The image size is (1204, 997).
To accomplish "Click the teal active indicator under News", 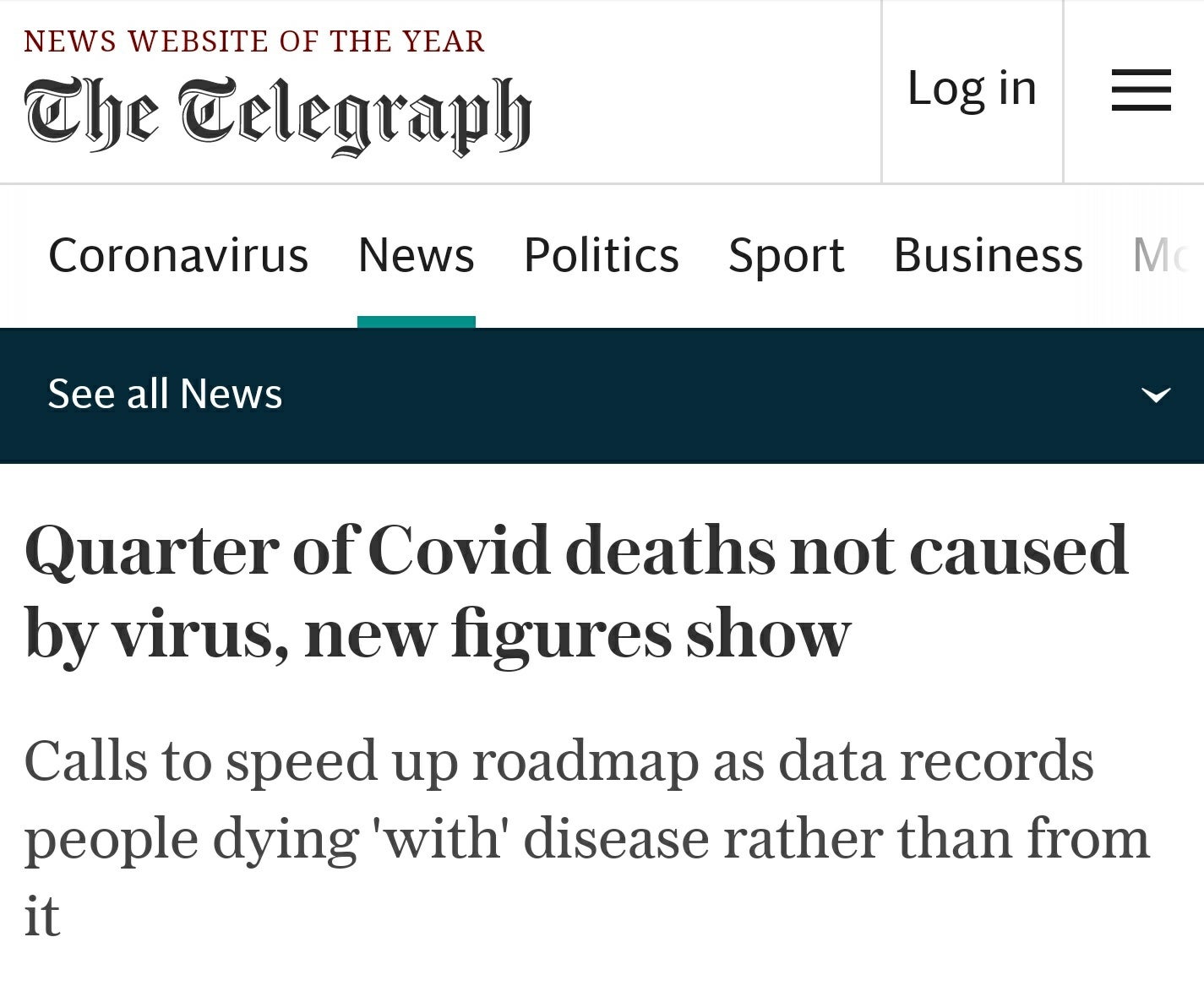I will pos(416,322).
